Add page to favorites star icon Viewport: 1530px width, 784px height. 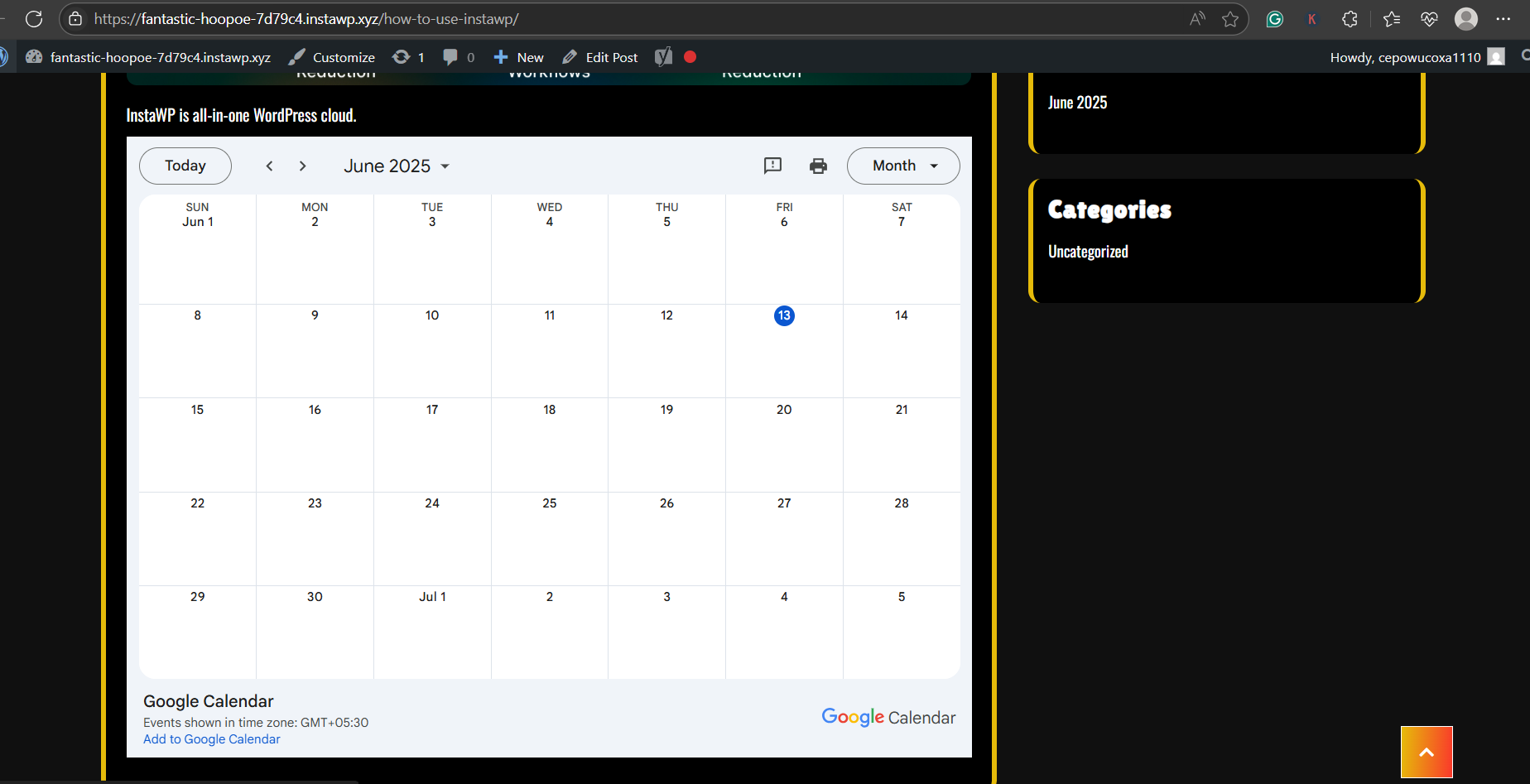[x=1230, y=18]
